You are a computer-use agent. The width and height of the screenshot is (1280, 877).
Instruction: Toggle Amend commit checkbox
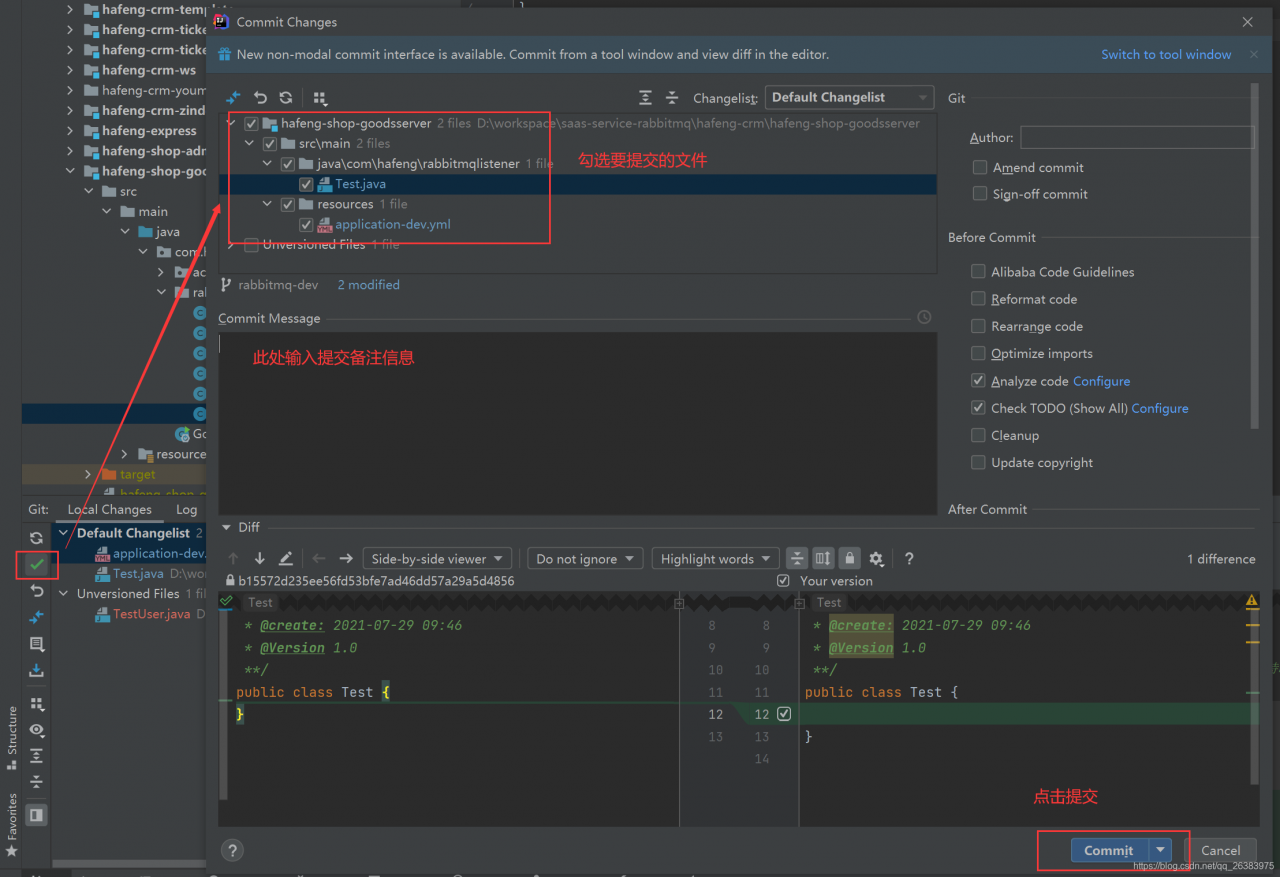click(x=980, y=167)
